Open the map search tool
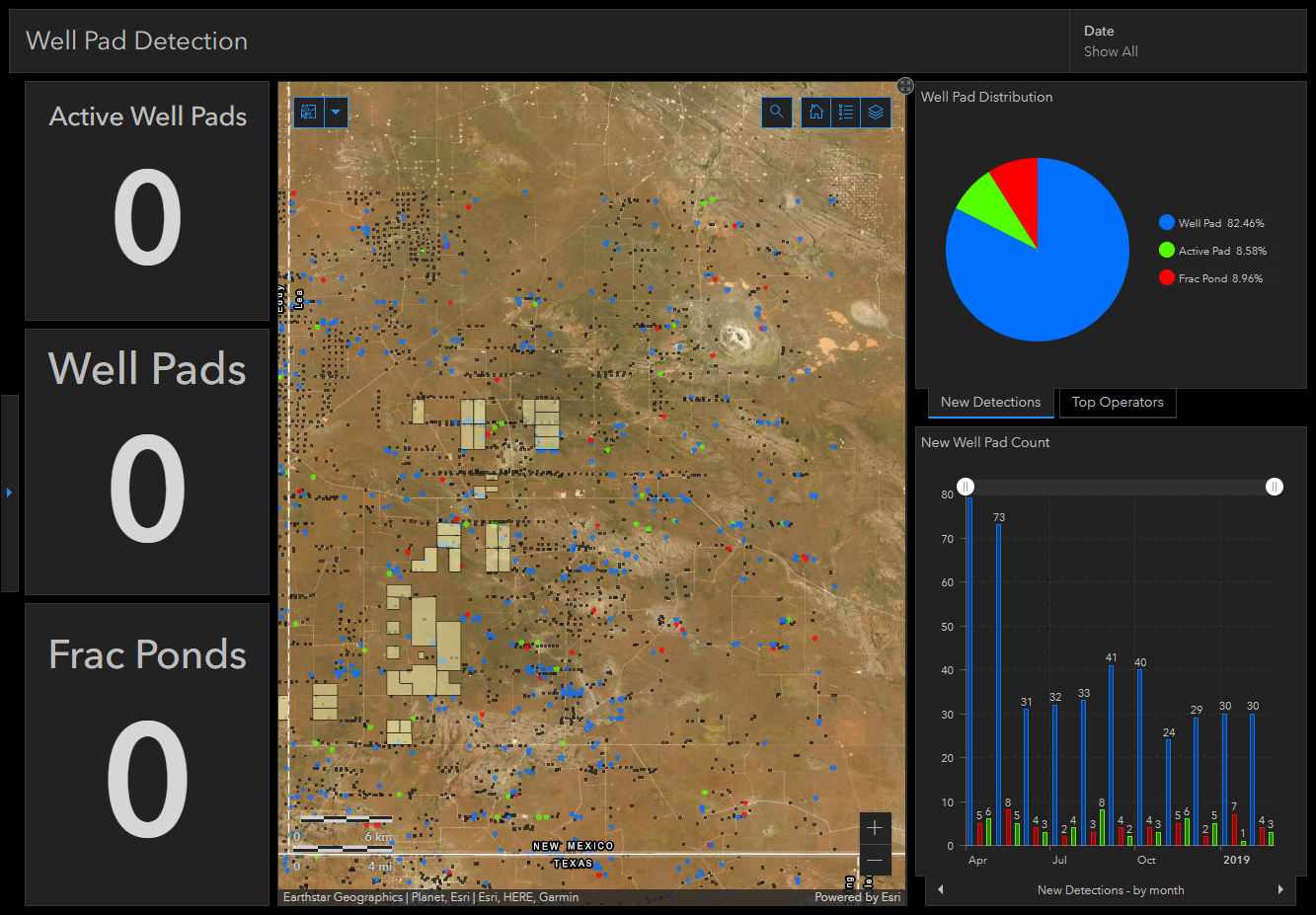This screenshot has width=1316, height=915. point(777,113)
